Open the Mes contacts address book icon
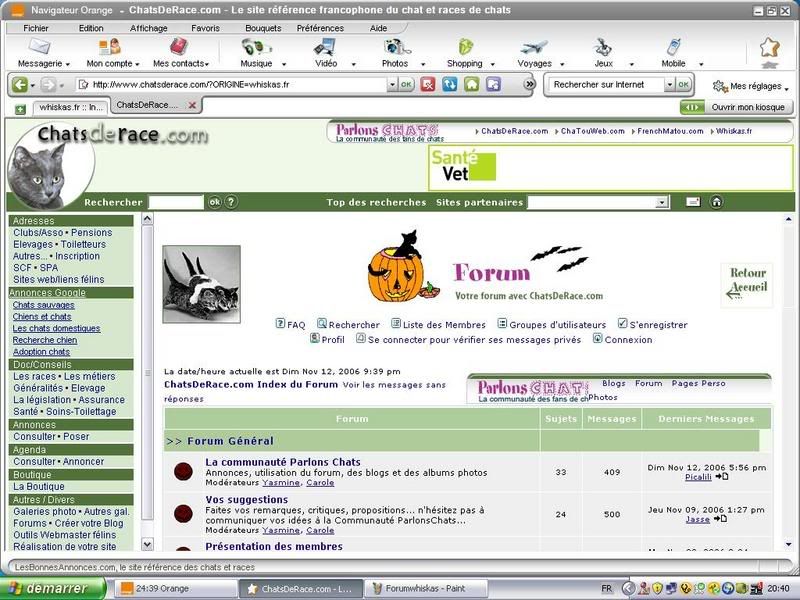The image size is (800, 600). (179, 47)
